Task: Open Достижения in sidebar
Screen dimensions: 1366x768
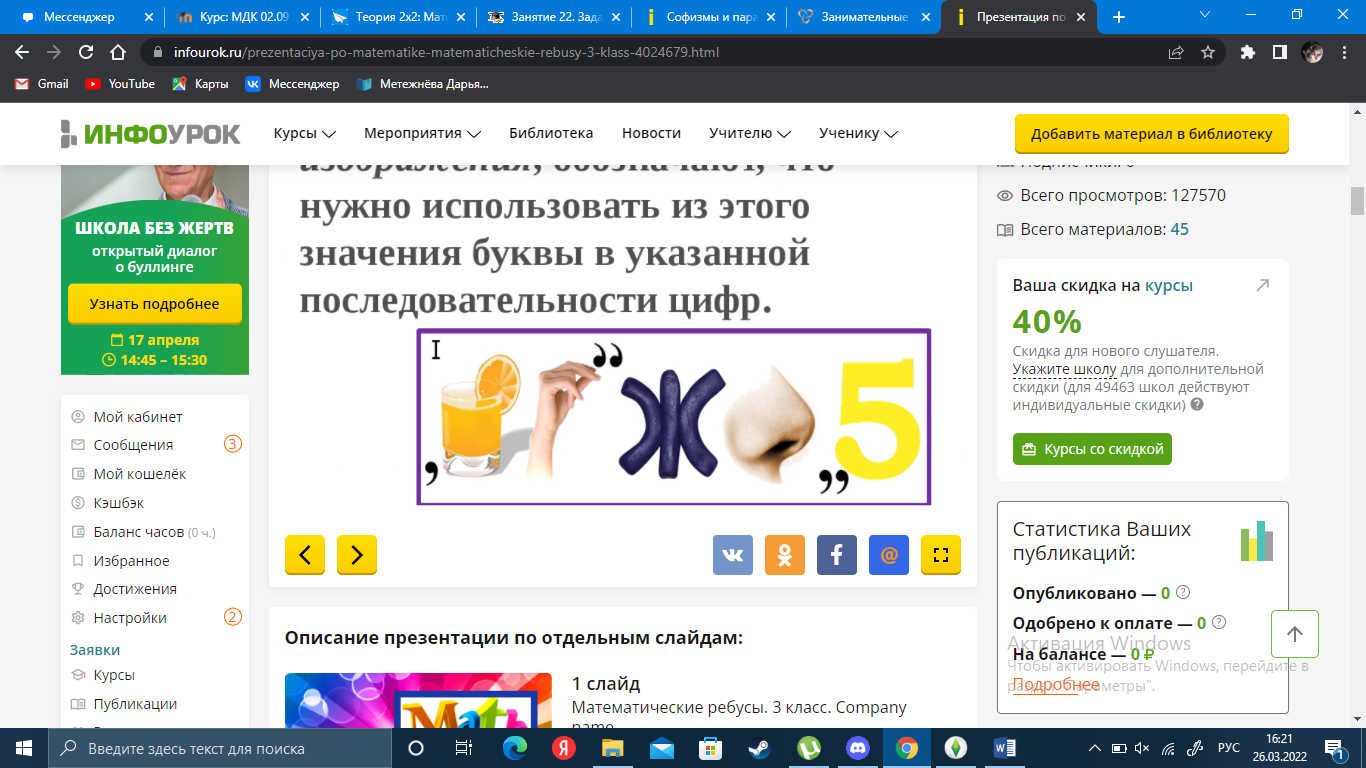Action: [x=135, y=589]
